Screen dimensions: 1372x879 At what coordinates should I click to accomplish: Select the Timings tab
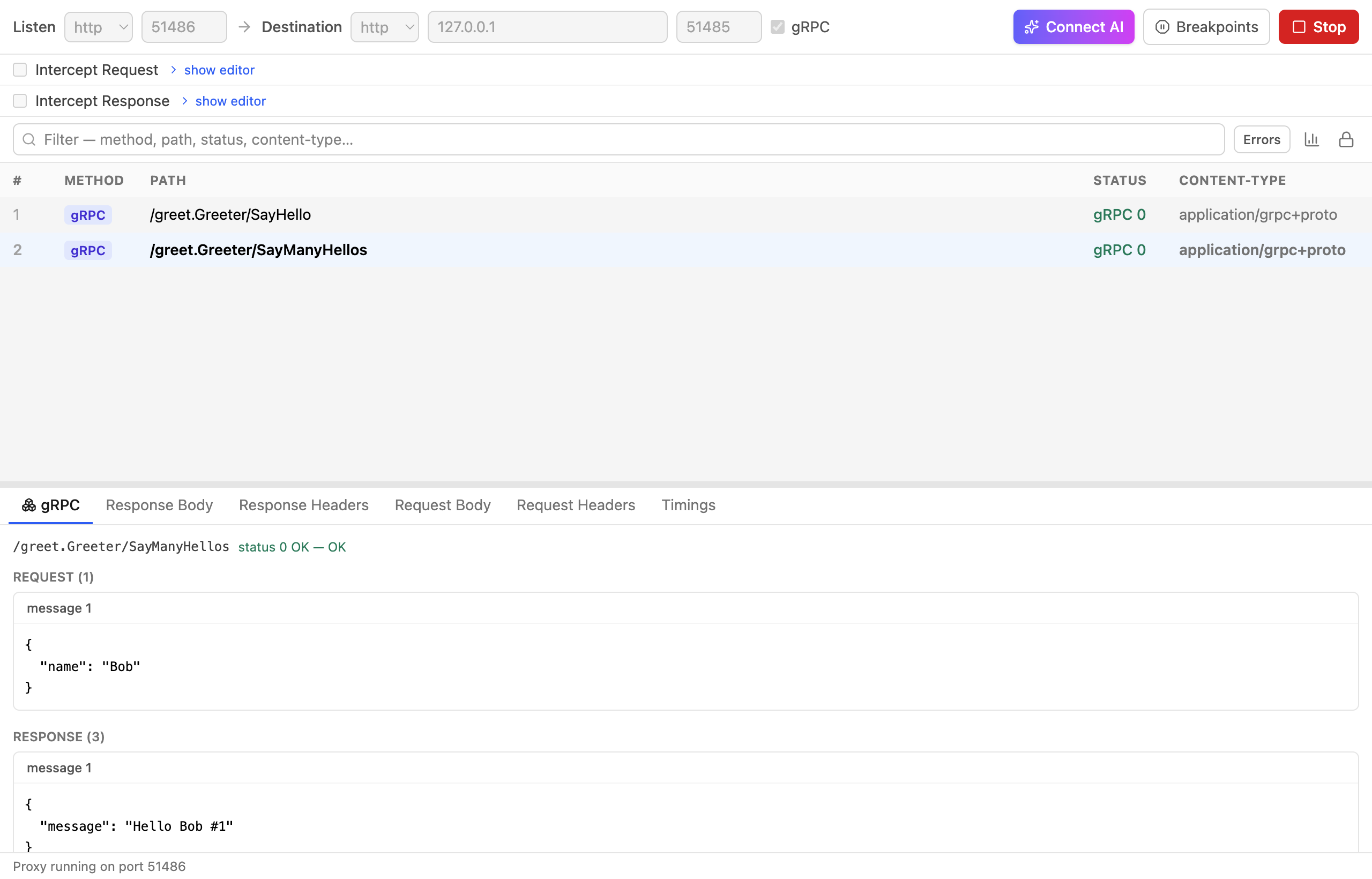(688, 505)
